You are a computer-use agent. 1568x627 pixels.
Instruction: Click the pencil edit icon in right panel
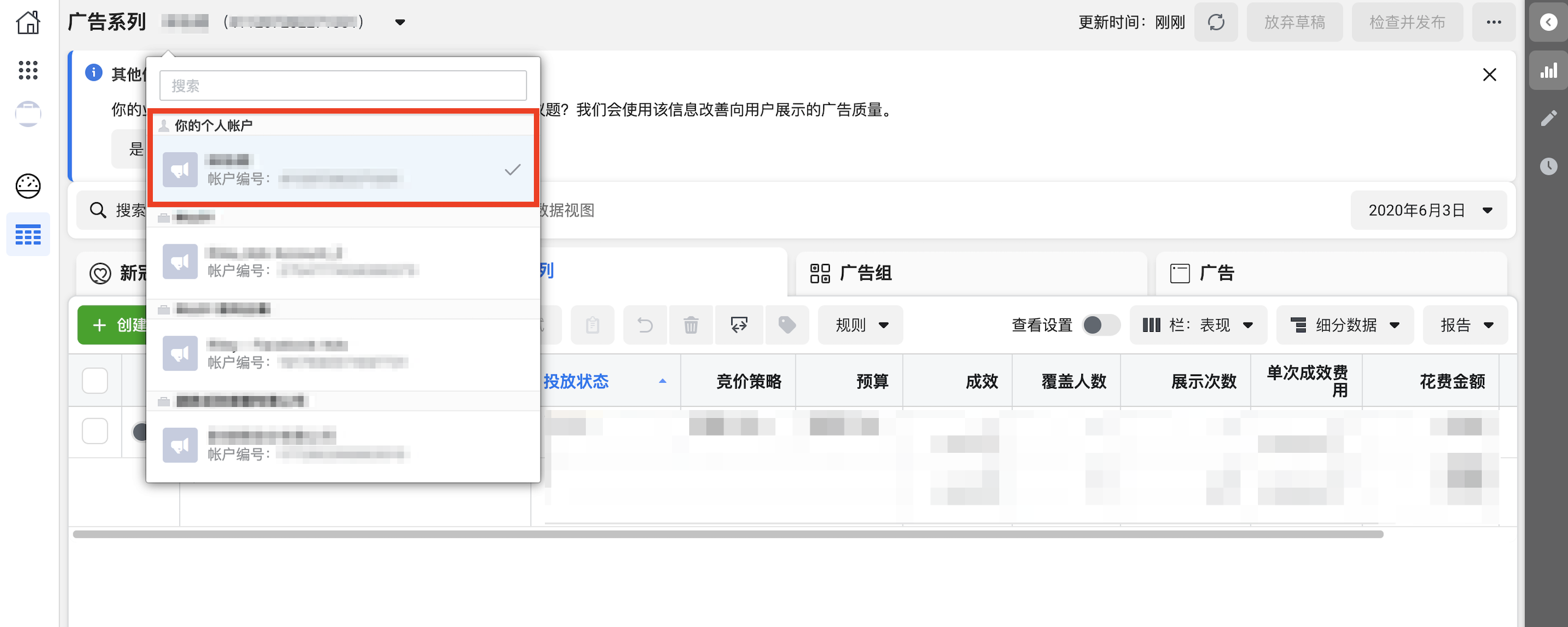[x=1548, y=119]
